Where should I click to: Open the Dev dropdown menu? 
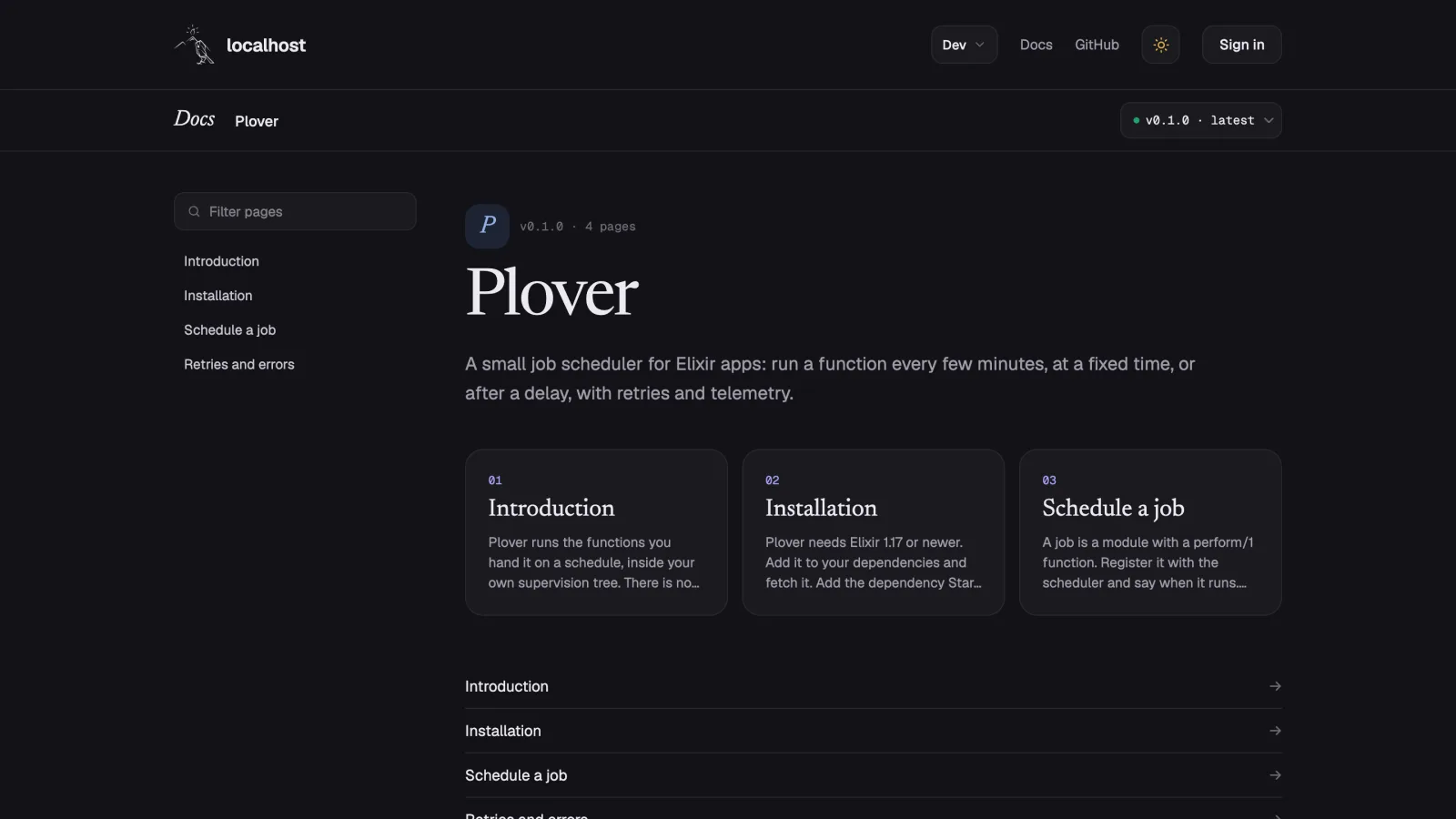point(964,45)
